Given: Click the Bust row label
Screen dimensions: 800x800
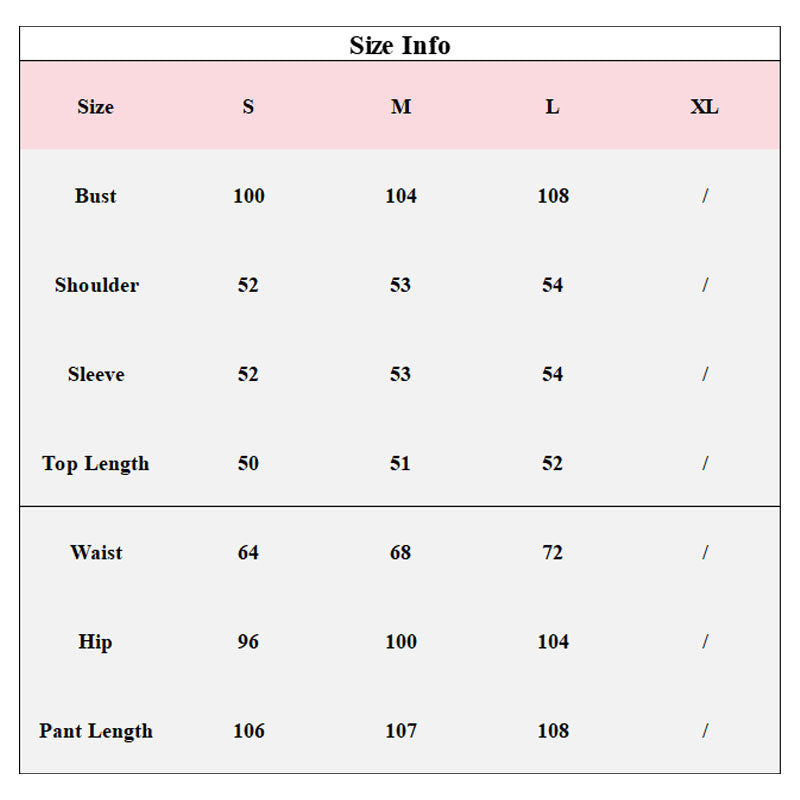Looking at the screenshot, I should (x=96, y=196).
